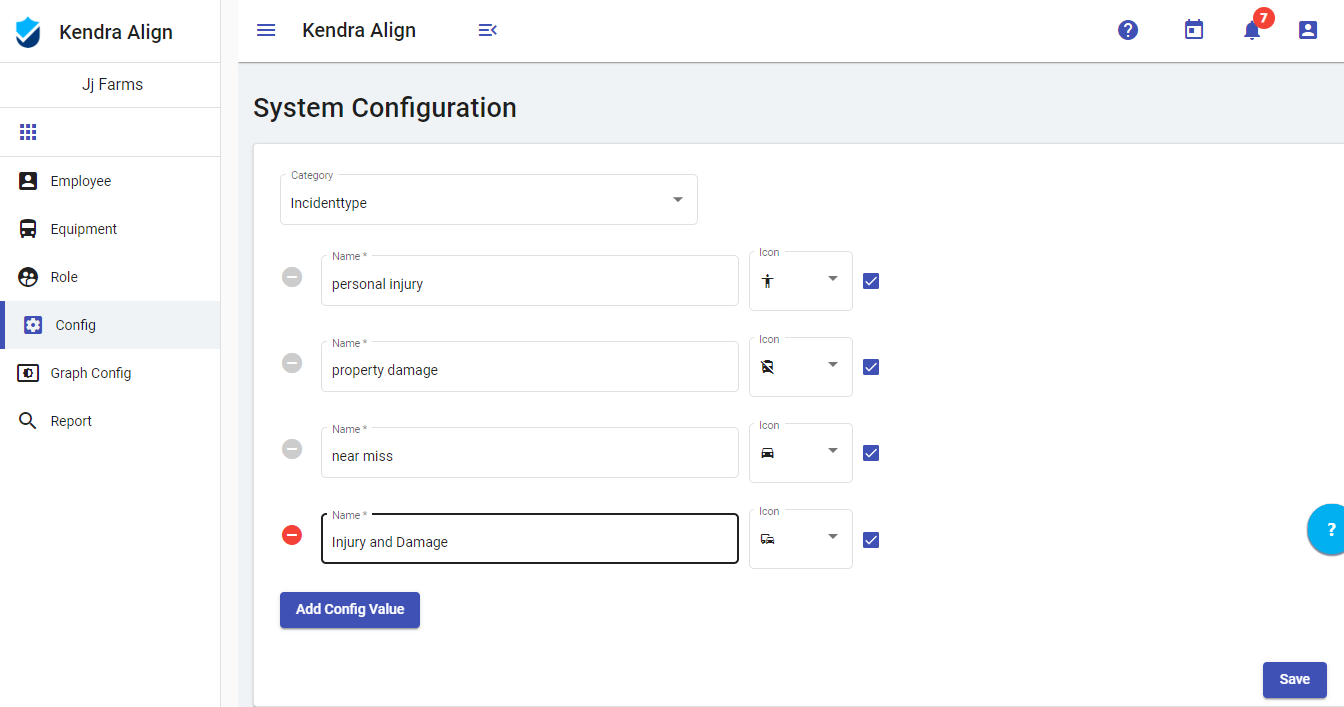Open the calendar icon in header
Viewport: 1344px width, 707px height.
coord(1193,30)
